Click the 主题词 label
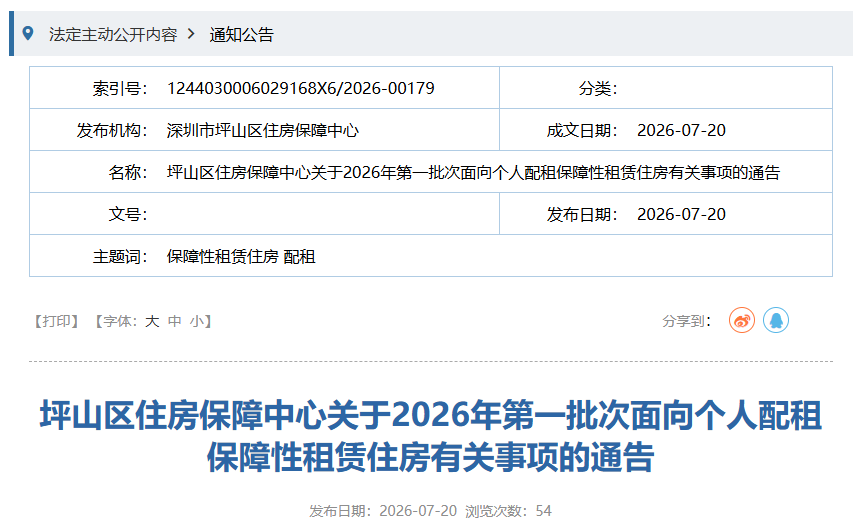This screenshot has width=864, height=529. (120, 257)
